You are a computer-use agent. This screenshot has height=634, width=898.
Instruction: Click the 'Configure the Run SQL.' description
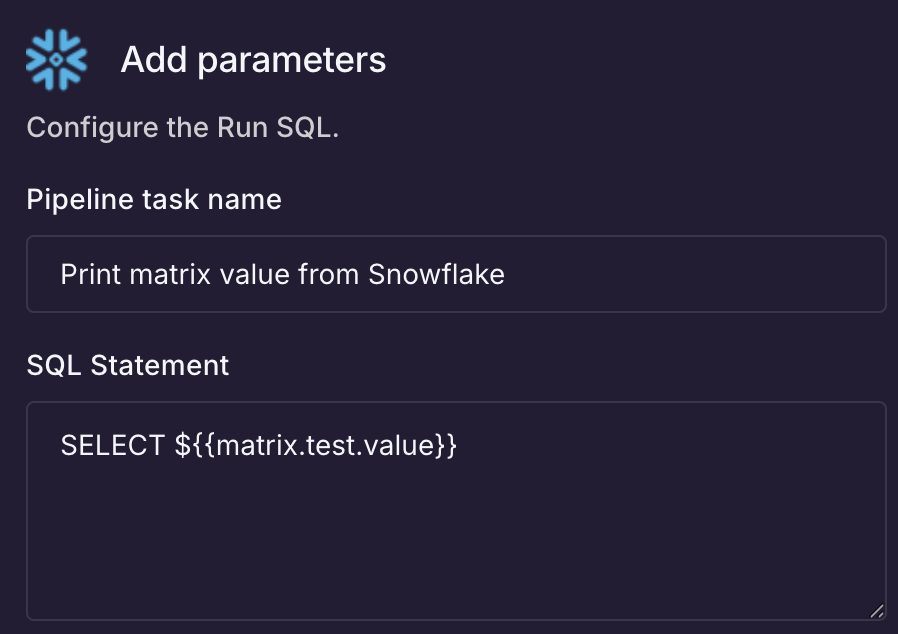[x=183, y=128]
